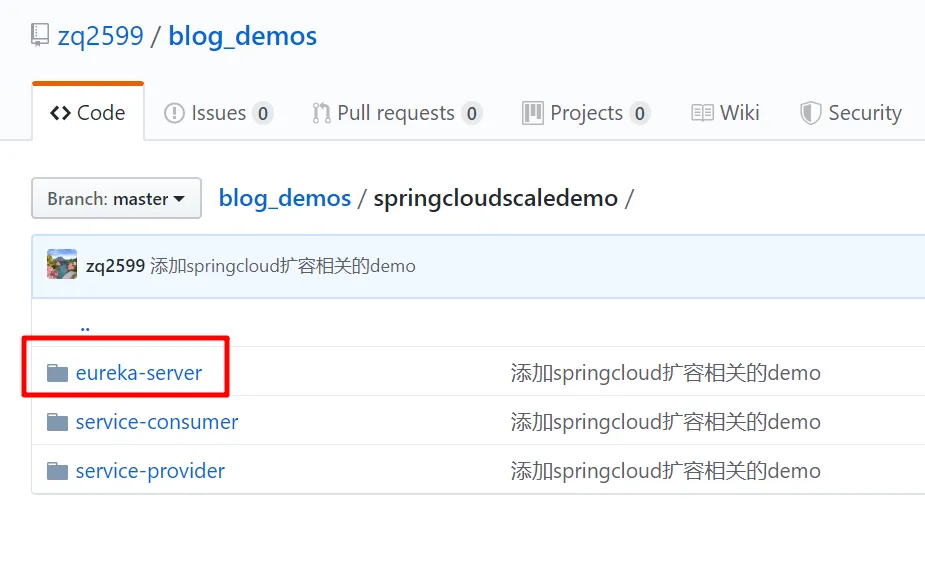Viewport: 925px width, 563px height.
Task: Navigate up via the parent directory dots
Action: 85,328
